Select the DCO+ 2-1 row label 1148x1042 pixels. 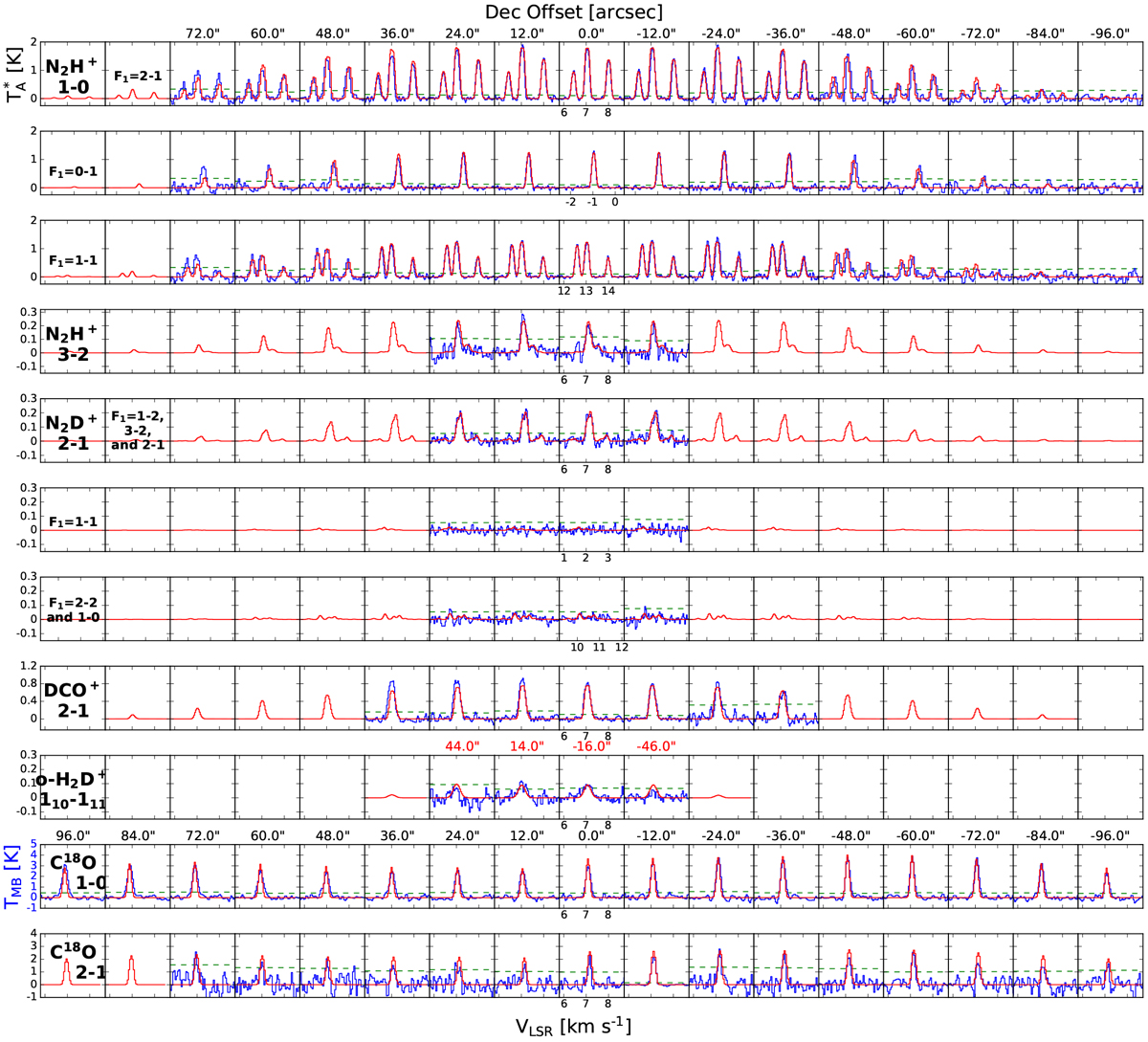(x=72, y=700)
